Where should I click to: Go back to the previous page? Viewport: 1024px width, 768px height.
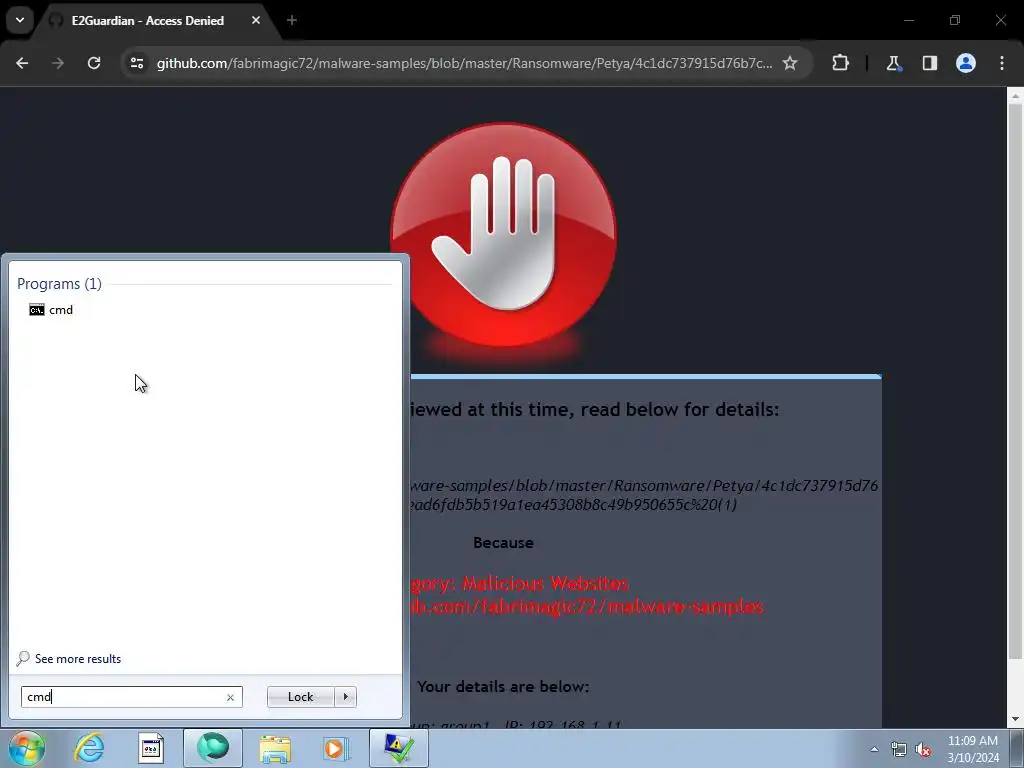coord(22,63)
